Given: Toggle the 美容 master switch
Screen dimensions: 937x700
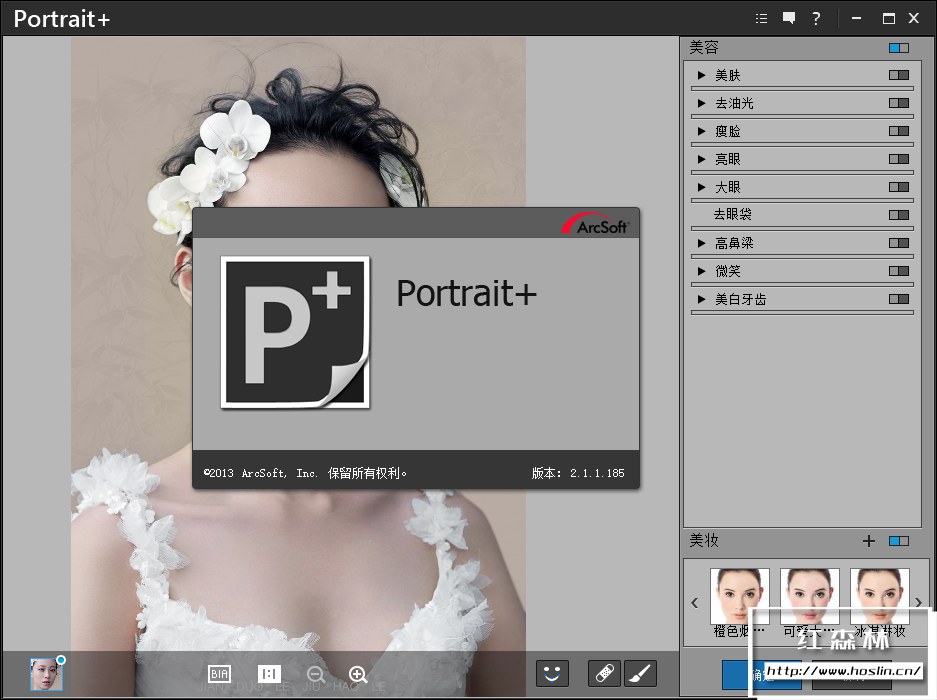Looking at the screenshot, I should point(899,48).
